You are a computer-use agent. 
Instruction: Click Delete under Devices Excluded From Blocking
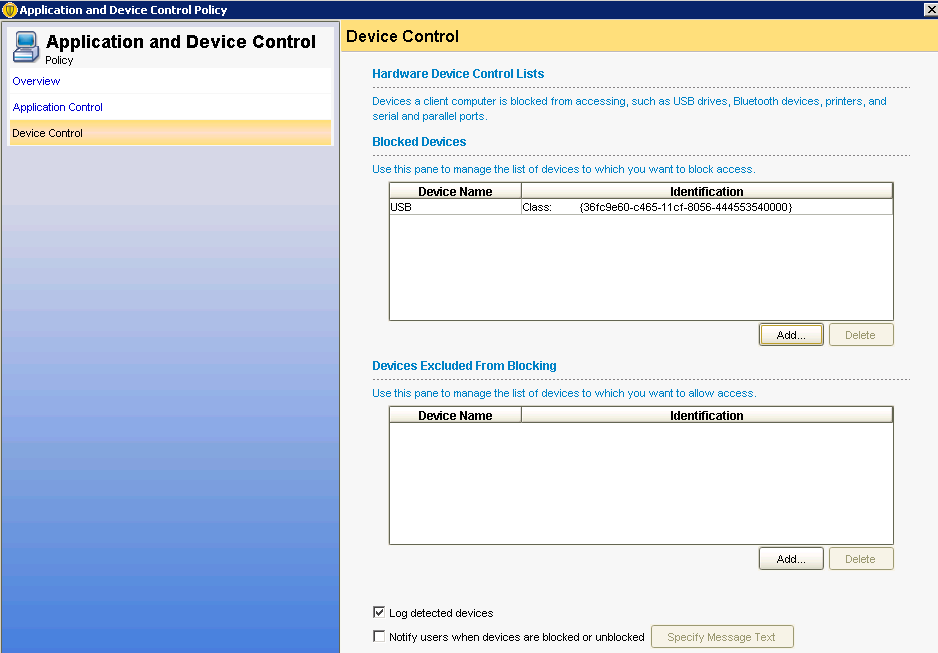[860, 559]
